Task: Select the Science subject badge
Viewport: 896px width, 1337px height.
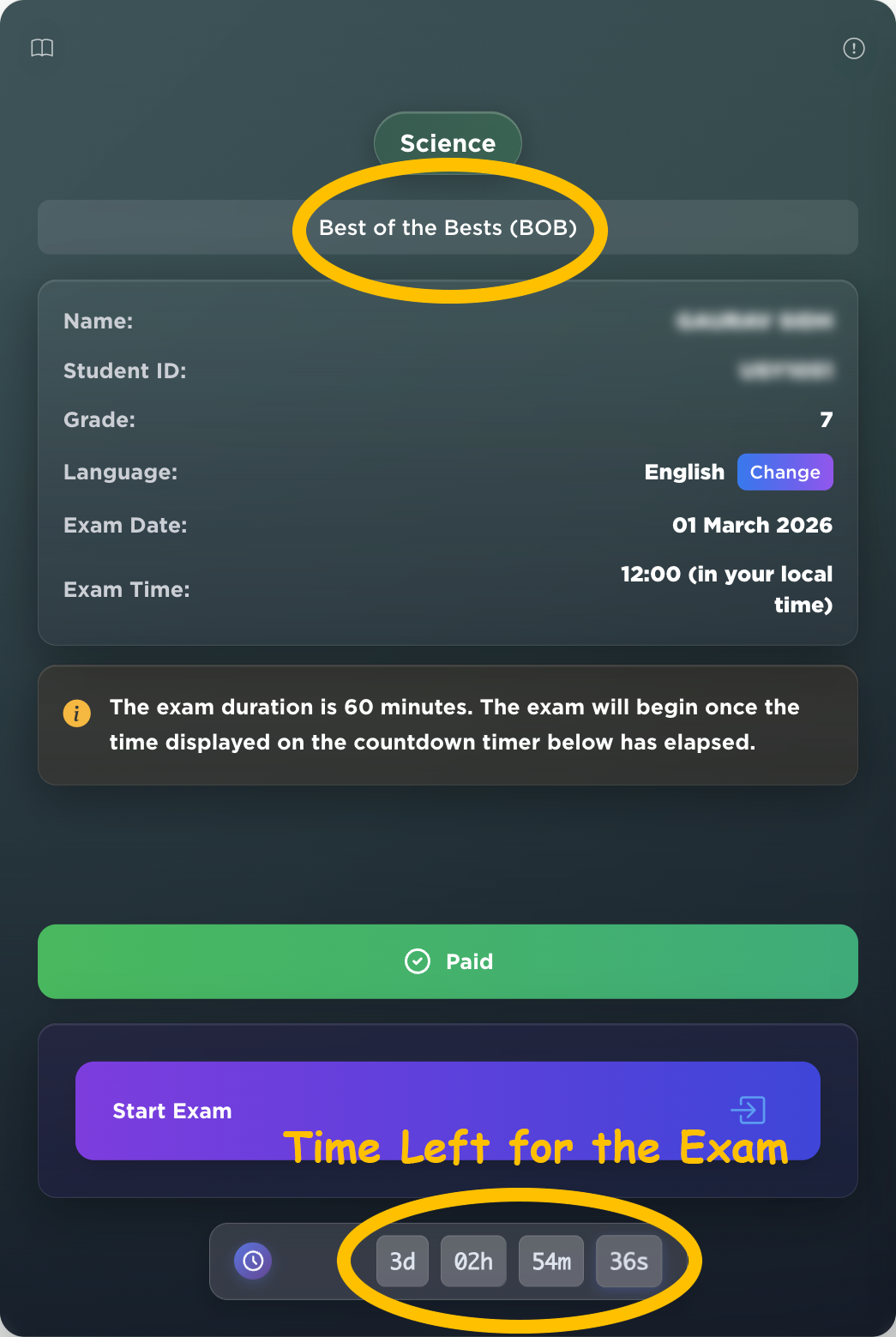Action: tap(448, 142)
